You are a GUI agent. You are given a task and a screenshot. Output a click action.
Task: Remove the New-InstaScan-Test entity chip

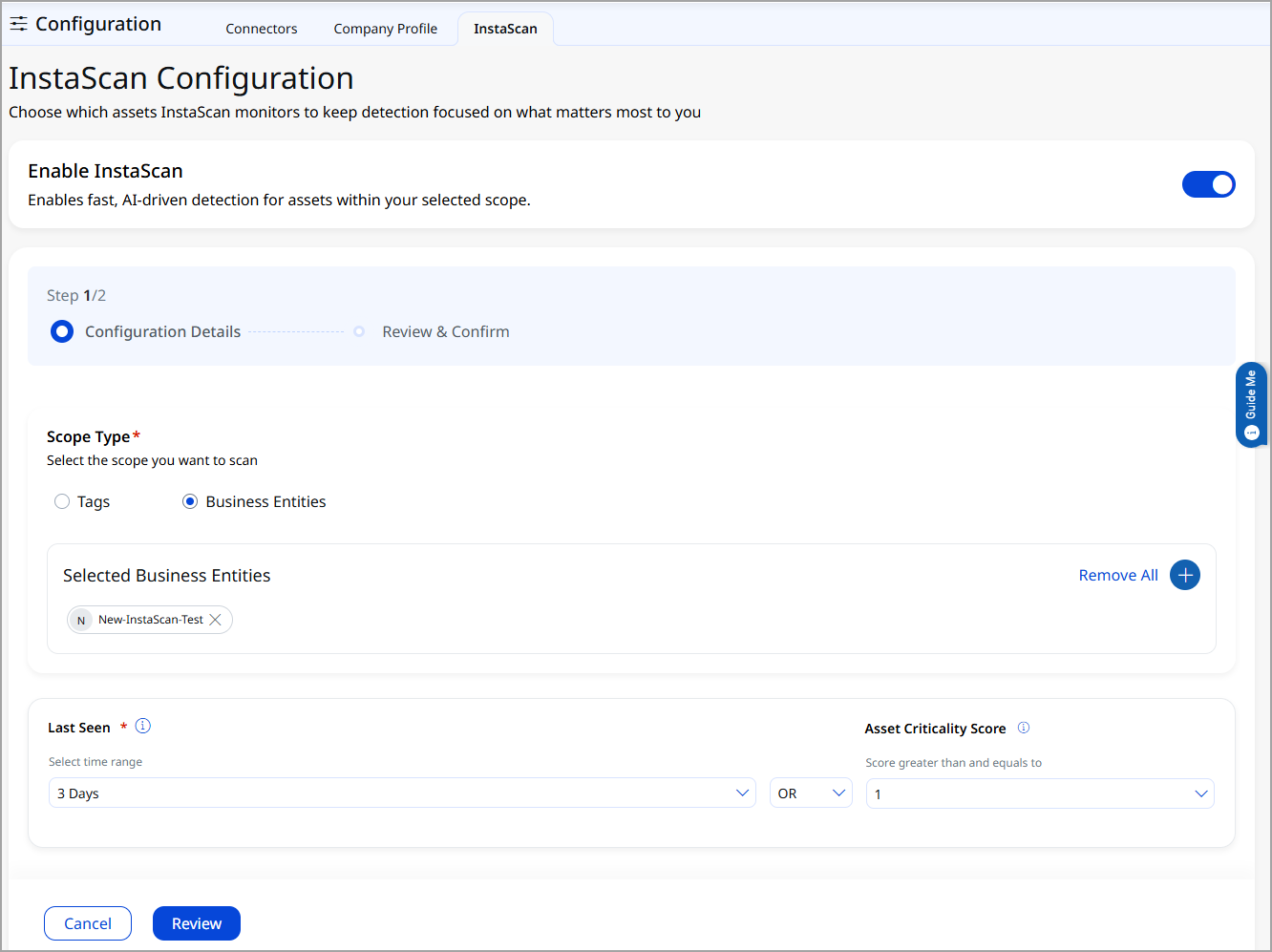tap(216, 620)
